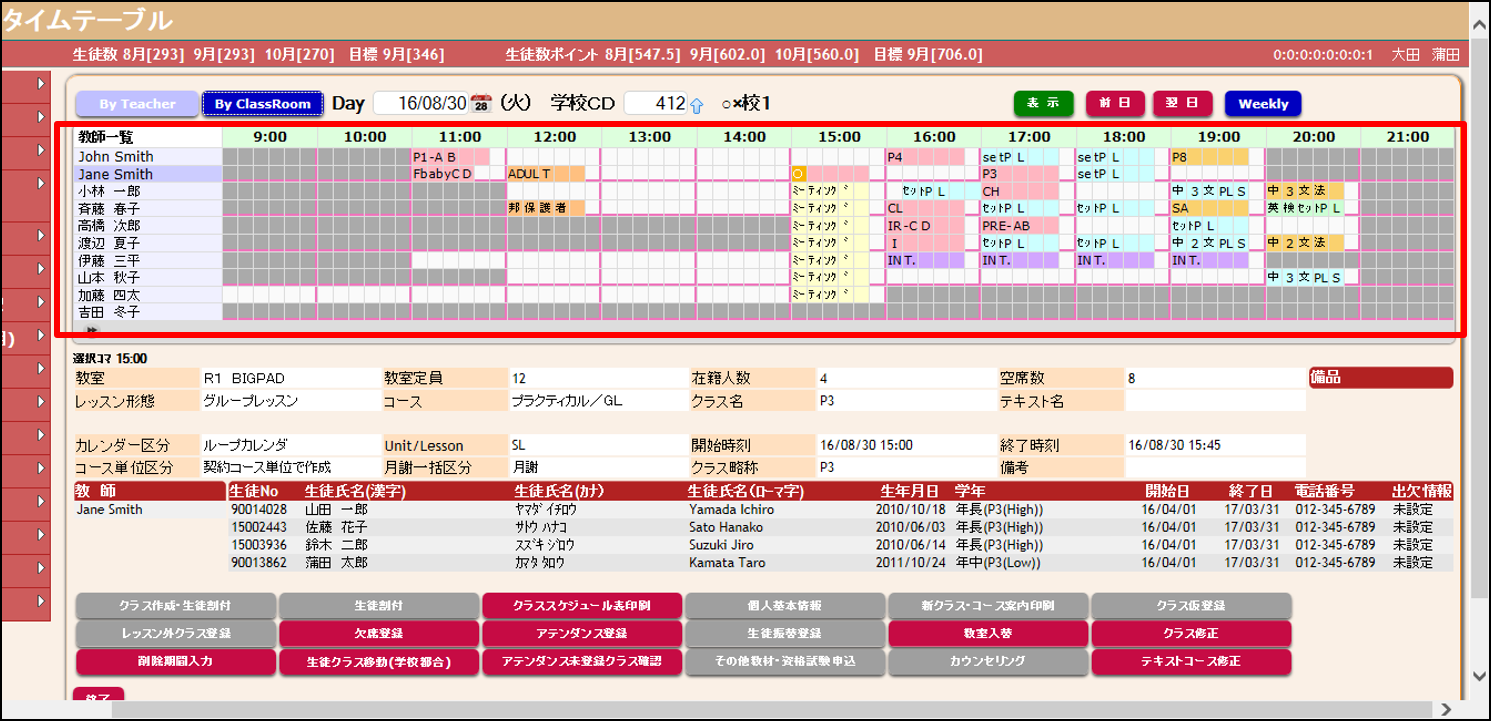Click the up arrow icon beside 学校CD field
1491x721 pixels.
coord(697,103)
